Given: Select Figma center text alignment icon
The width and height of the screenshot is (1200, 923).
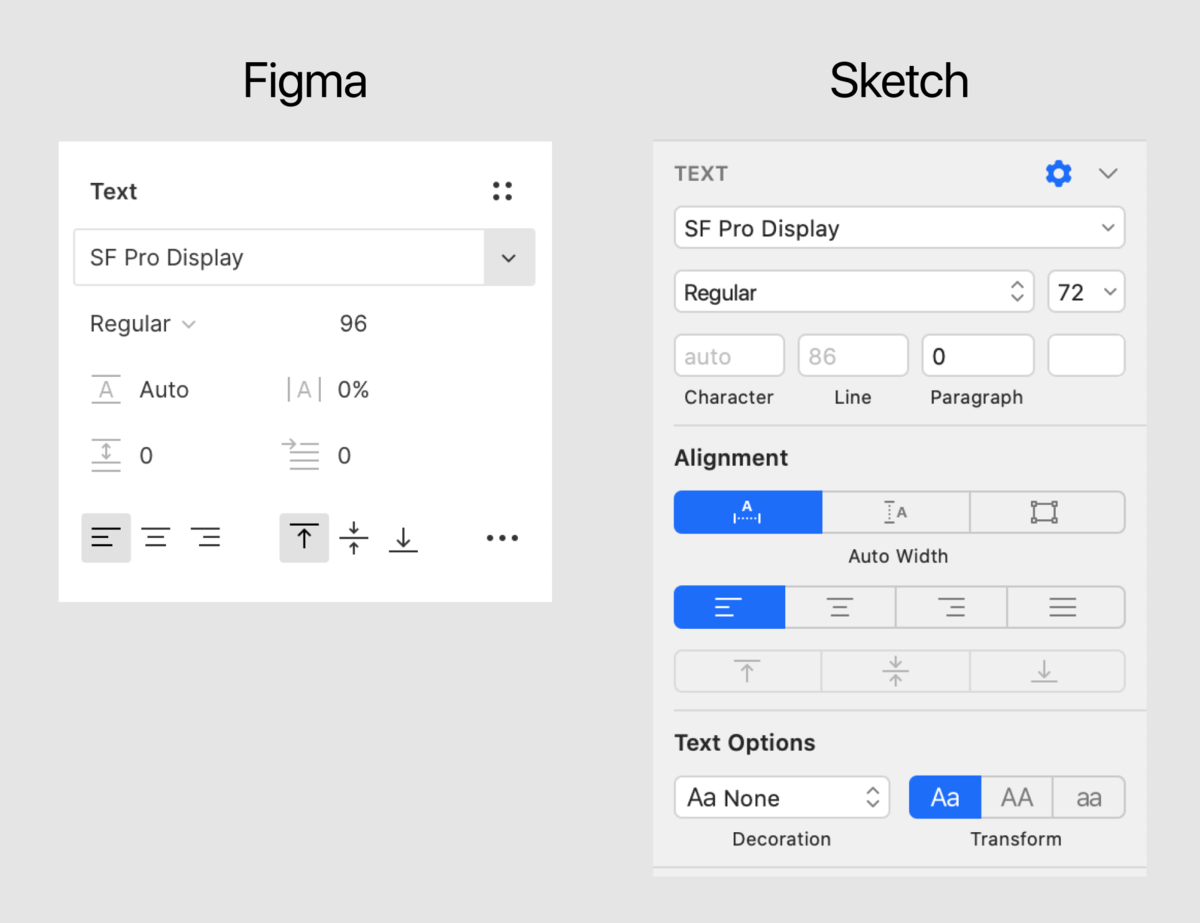Looking at the screenshot, I should [x=155, y=538].
